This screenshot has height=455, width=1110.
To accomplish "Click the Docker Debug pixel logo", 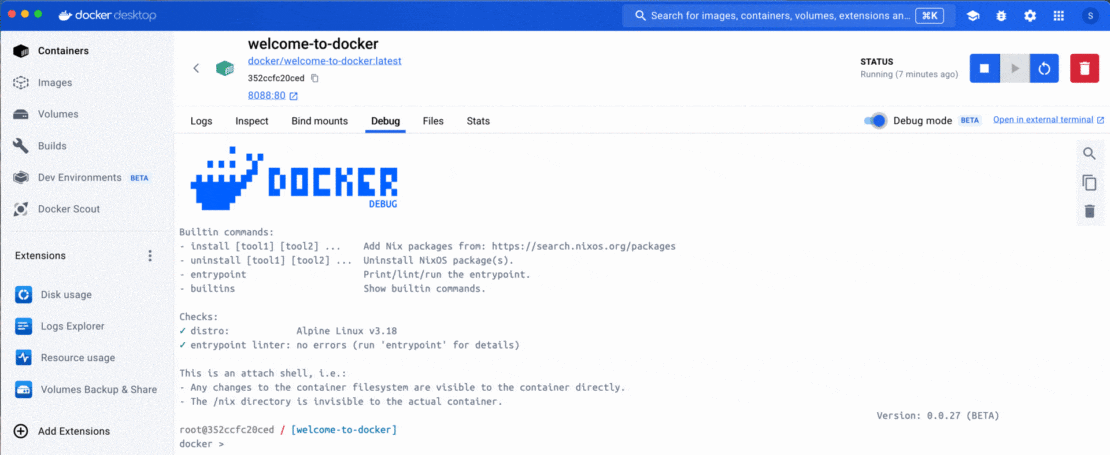I will (x=294, y=178).
